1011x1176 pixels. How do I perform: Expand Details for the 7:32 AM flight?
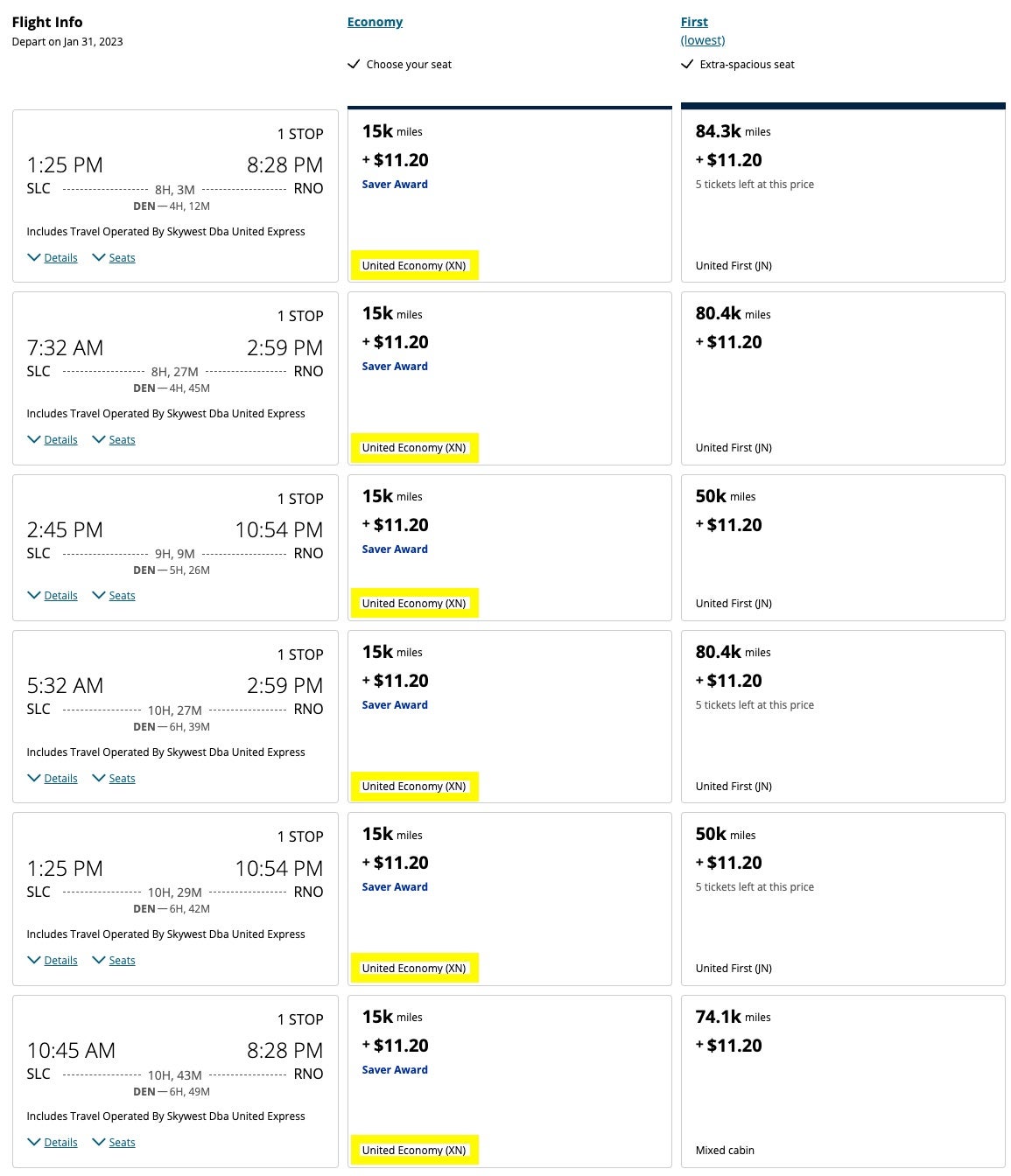tap(60, 439)
